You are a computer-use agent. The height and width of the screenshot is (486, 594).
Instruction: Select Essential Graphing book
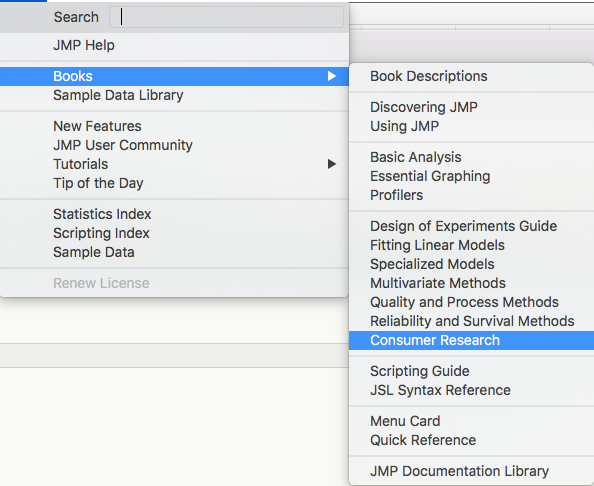pyautogui.click(x=471, y=176)
